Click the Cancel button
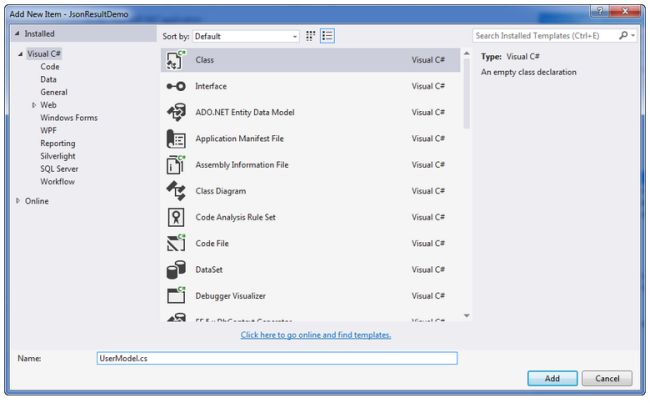Image resolution: width=650 pixels, height=403 pixels. click(x=607, y=378)
